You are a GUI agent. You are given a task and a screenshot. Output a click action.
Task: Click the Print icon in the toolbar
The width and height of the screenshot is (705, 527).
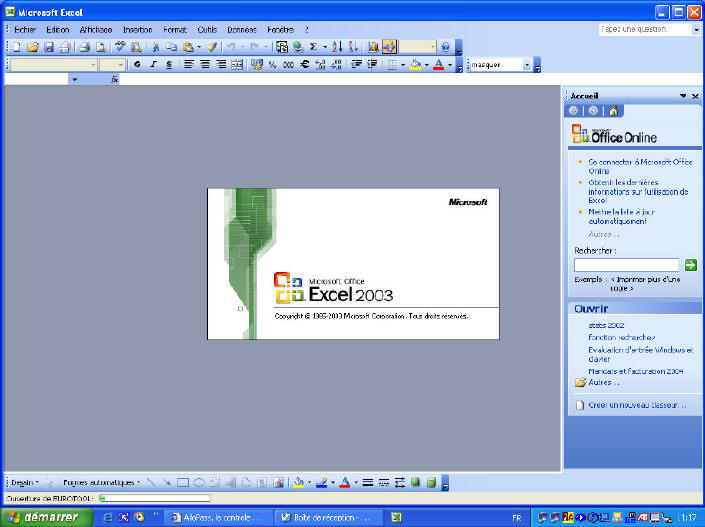(x=85, y=47)
